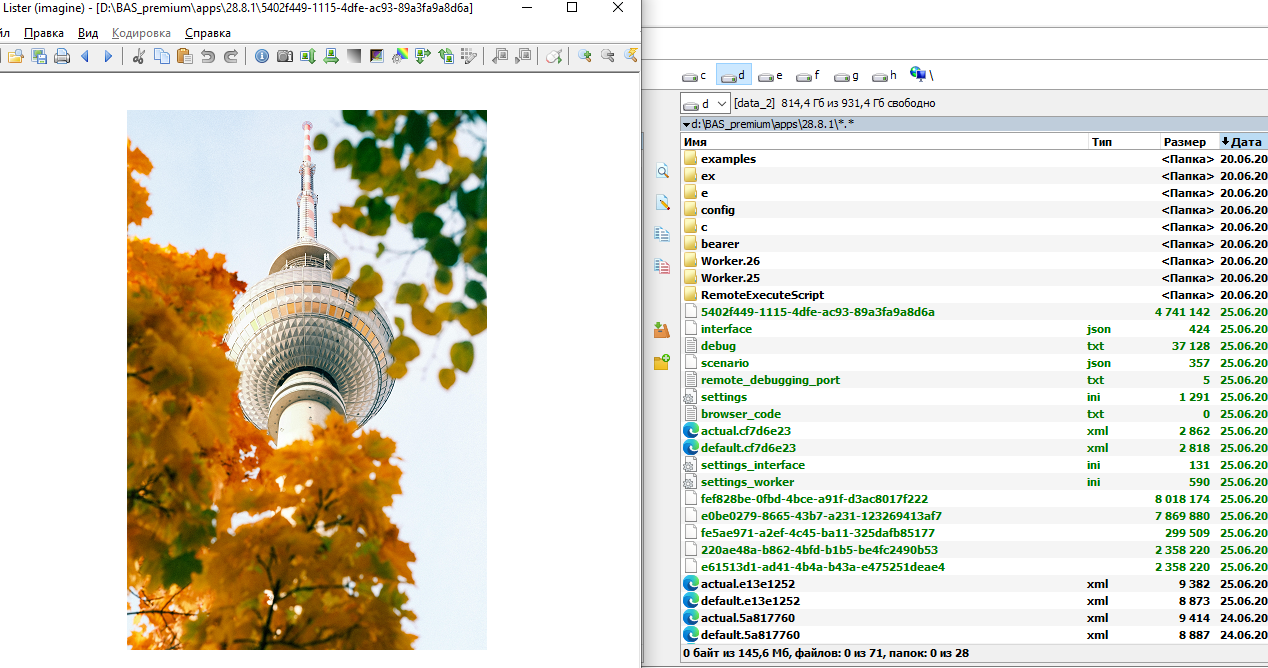Open image info via blue info icon

click(x=262, y=56)
